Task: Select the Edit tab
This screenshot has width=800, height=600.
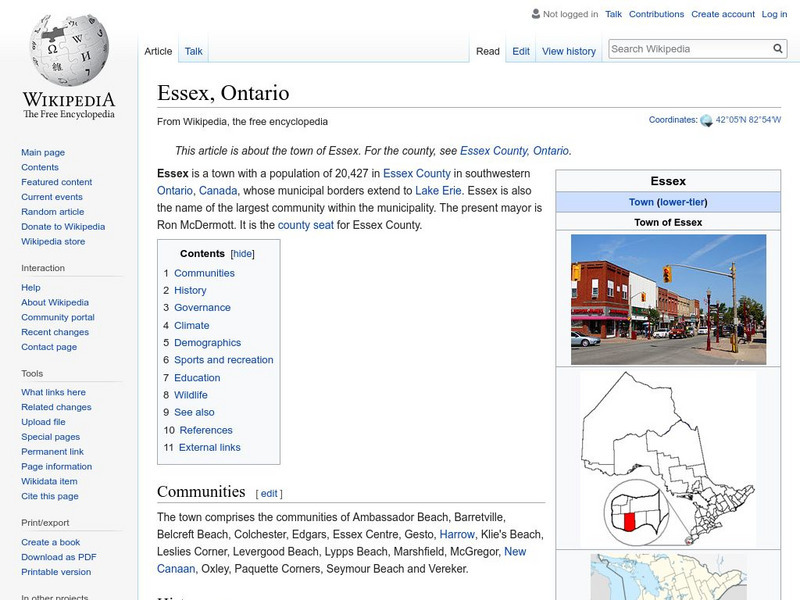Action: [x=520, y=50]
